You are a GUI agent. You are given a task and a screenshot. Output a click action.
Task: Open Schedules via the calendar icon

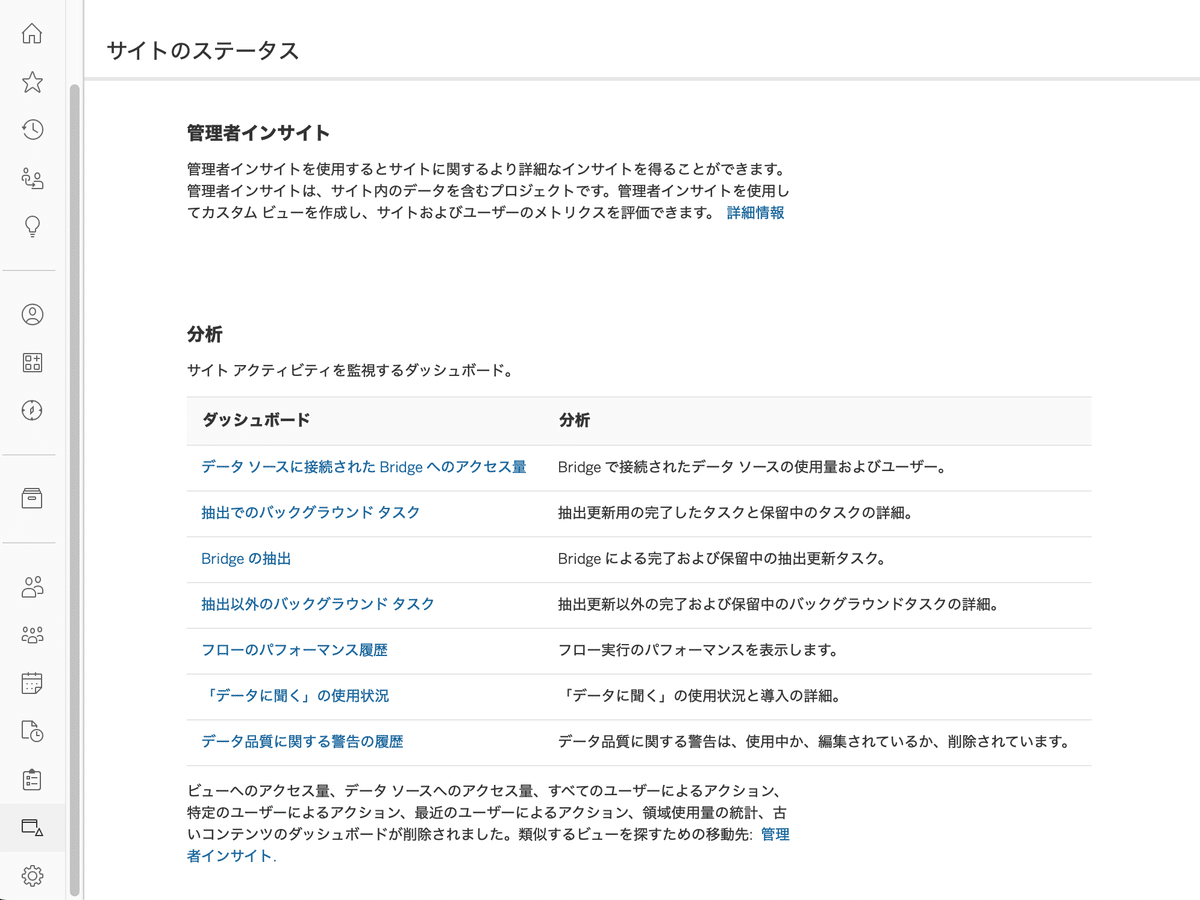32,683
